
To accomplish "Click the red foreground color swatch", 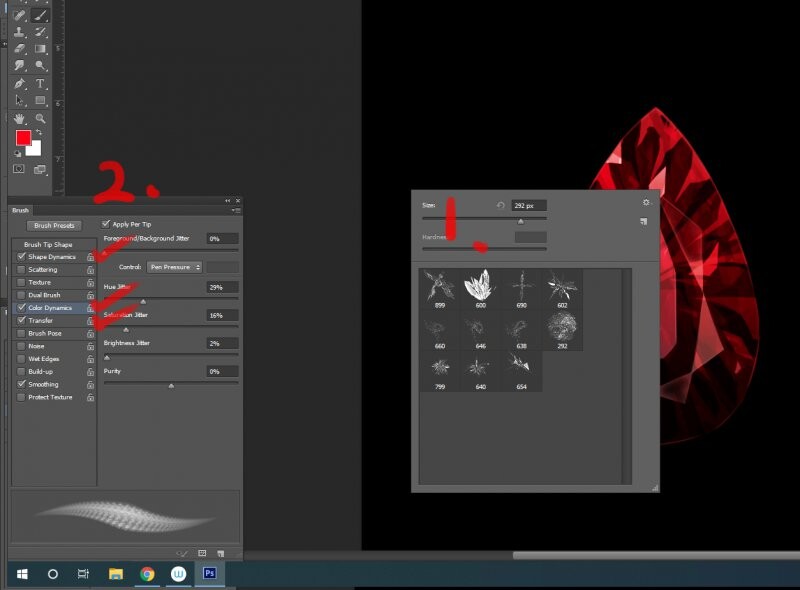I will click(23, 138).
